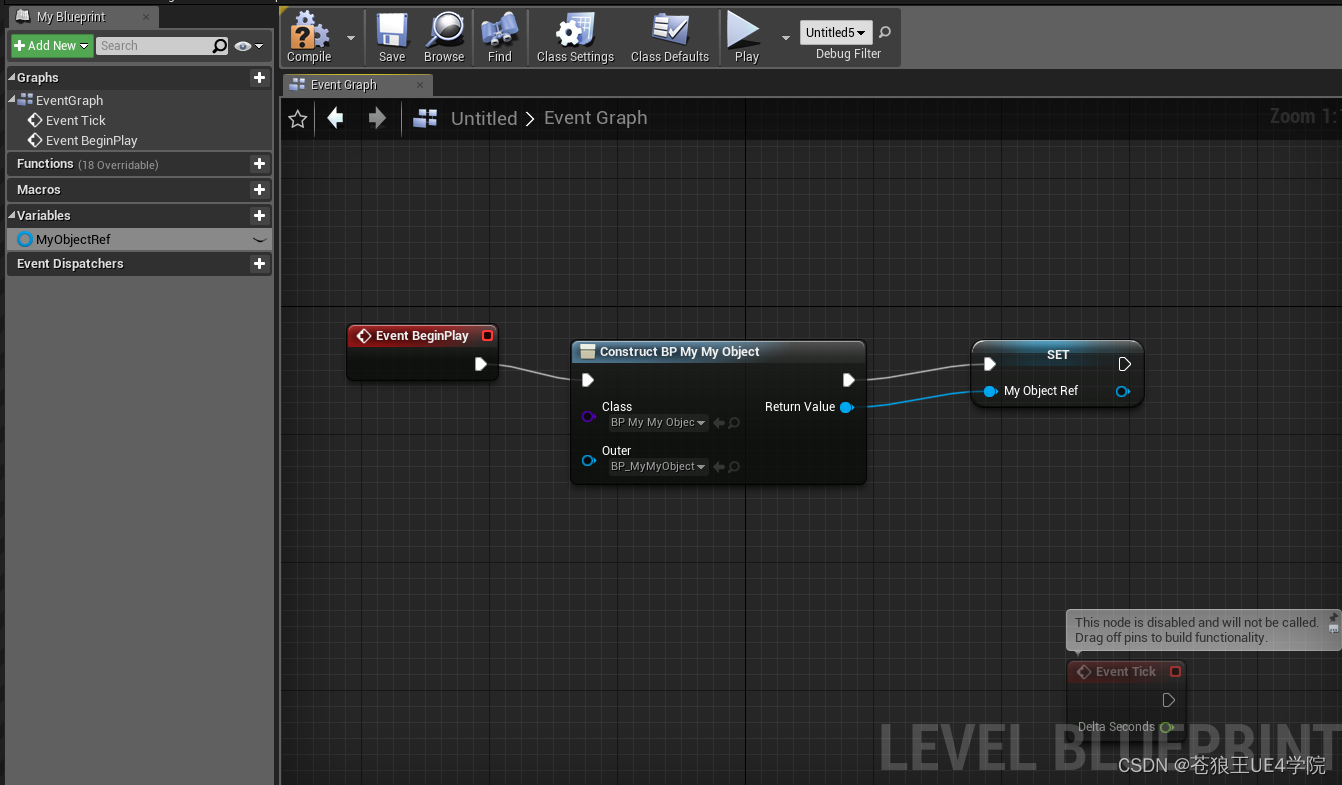The image size is (1342, 785).
Task: Collapse the Variables section
Action: (x=12, y=215)
